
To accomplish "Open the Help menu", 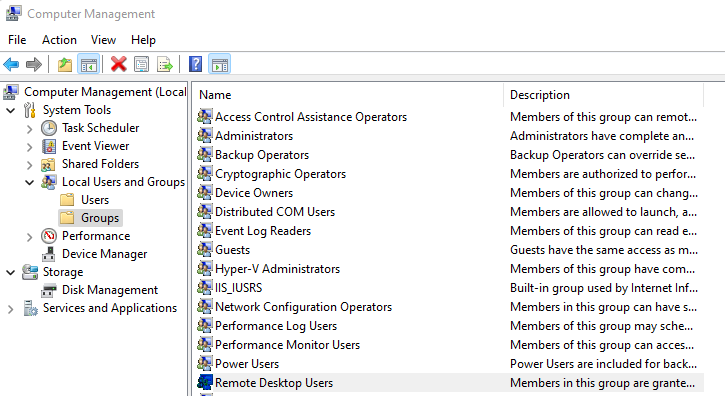I will click(143, 40).
